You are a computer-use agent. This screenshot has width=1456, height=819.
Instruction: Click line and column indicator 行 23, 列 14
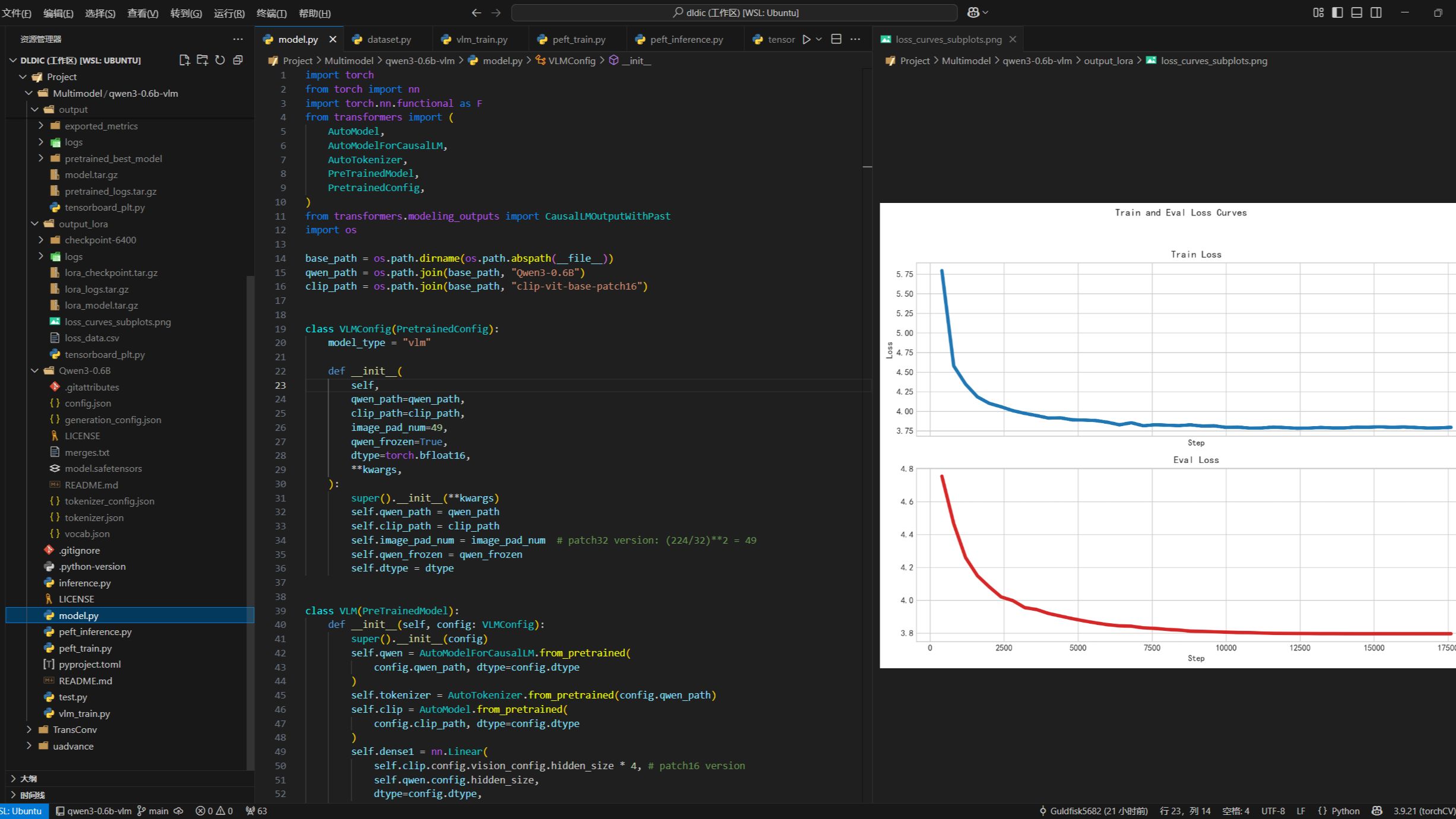pos(1185,811)
